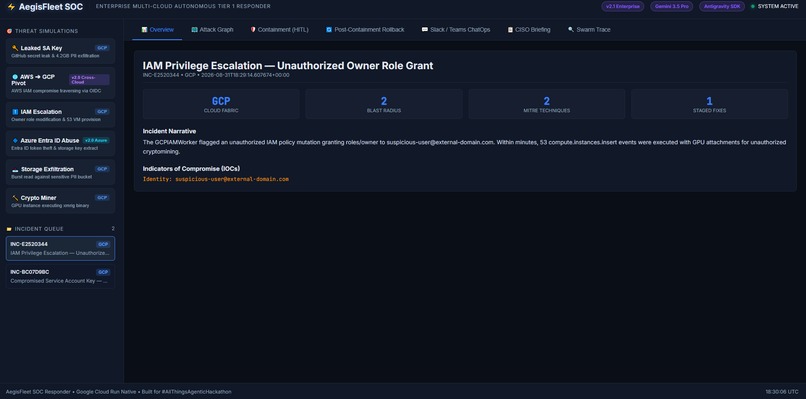Trigger Azure Entra ID Abuse simulation
Viewport: 806px width, 399px height.
pyautogui.click(x=60, y=143)
